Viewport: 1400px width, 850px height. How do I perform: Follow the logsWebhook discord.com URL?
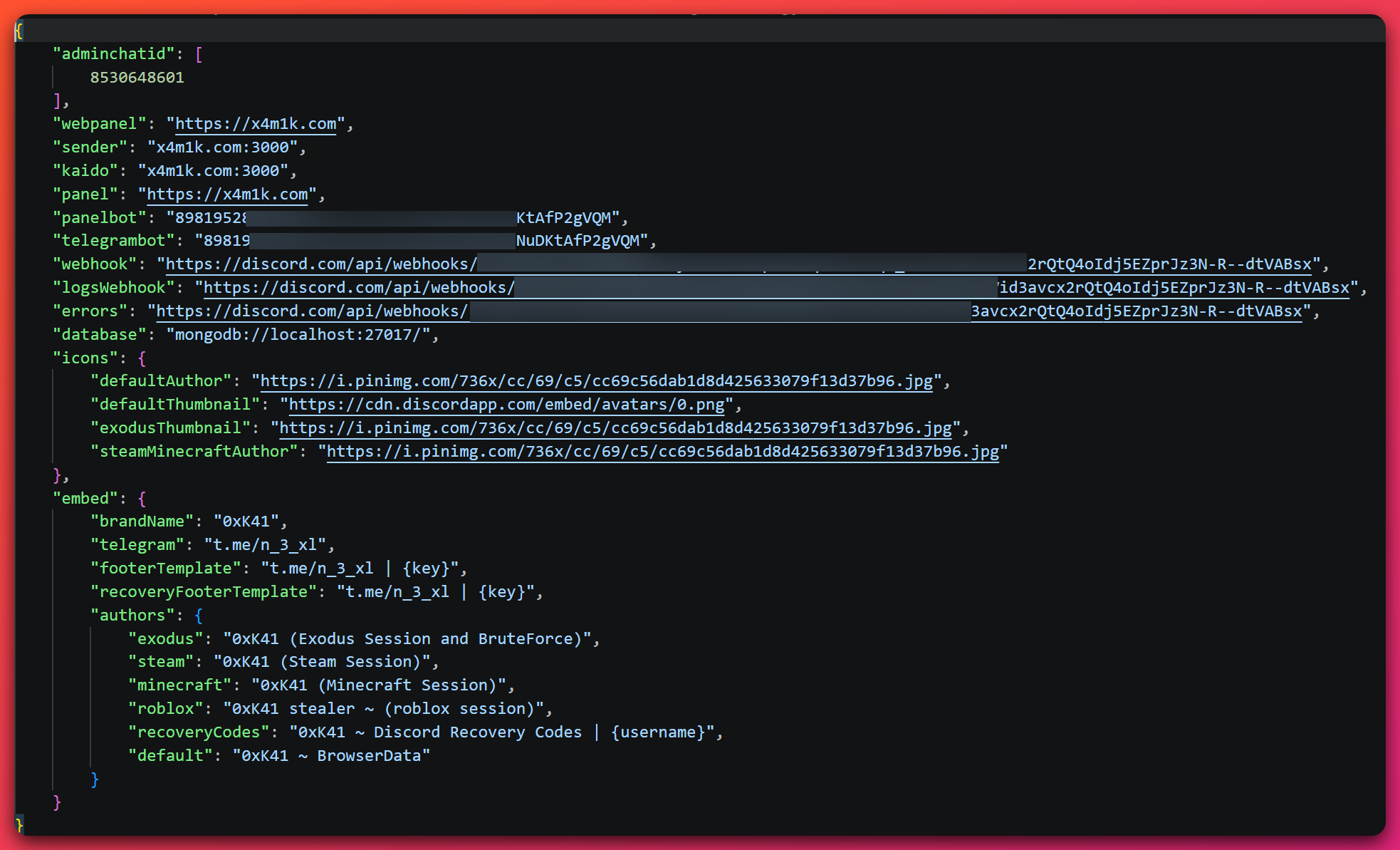coord(776,288)
